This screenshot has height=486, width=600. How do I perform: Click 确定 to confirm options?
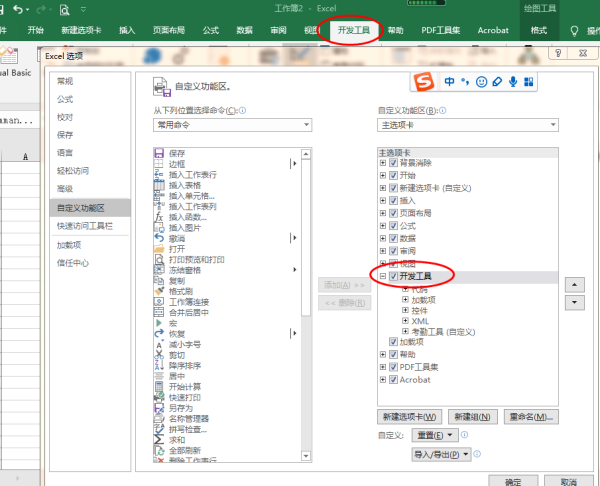click(x=513, y=481)
